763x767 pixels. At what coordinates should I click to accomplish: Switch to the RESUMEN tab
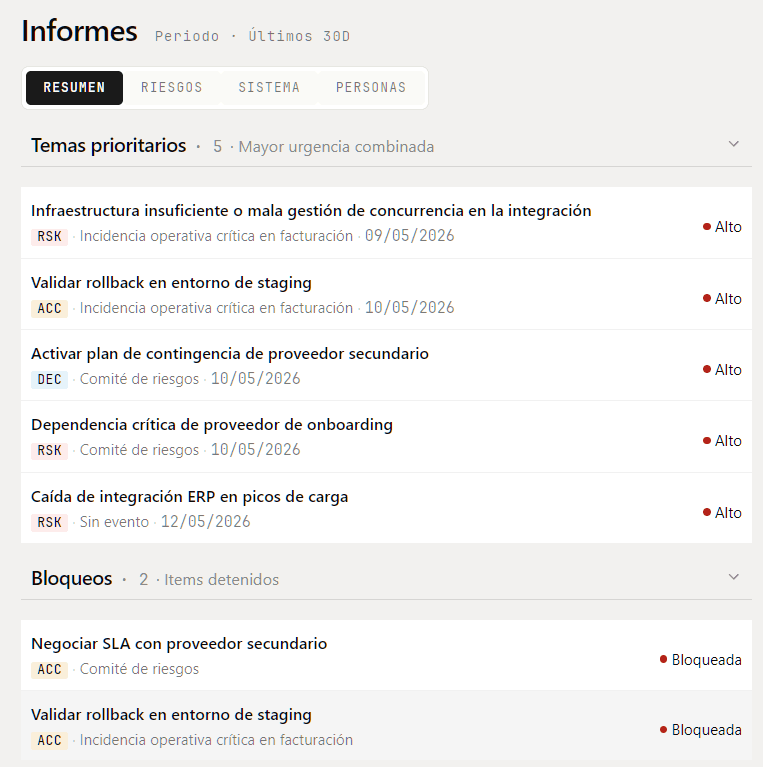[x=74, y=88]
